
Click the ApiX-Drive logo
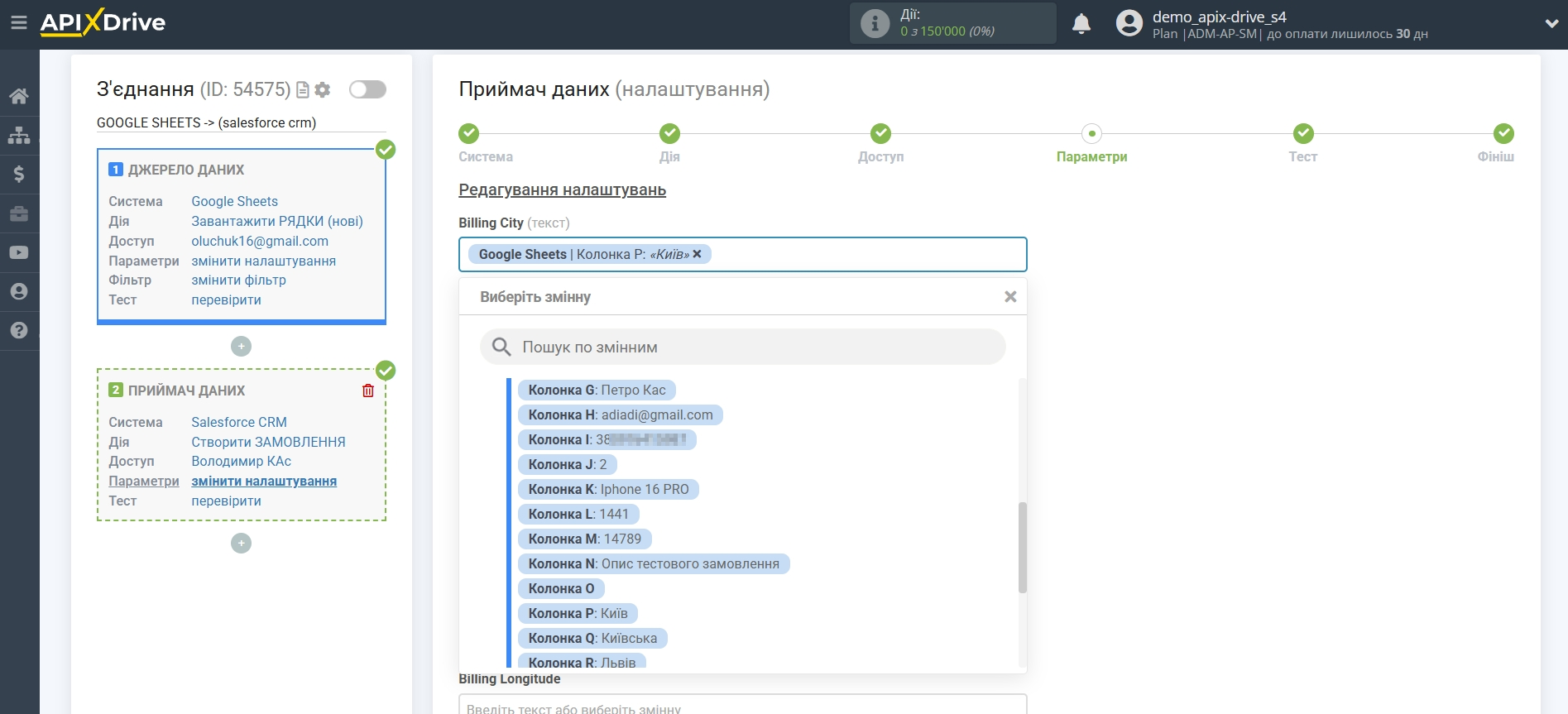click(x=103, y=22)
